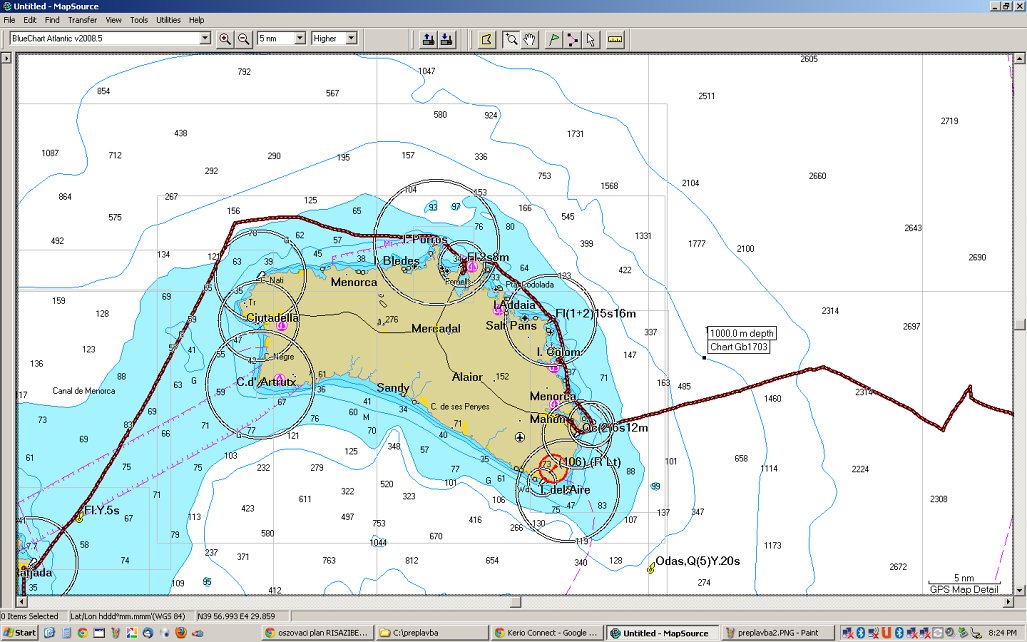Select the Zoom tool in toolbar
This screenshot has height=642, width=1027.
click(511, 39)
